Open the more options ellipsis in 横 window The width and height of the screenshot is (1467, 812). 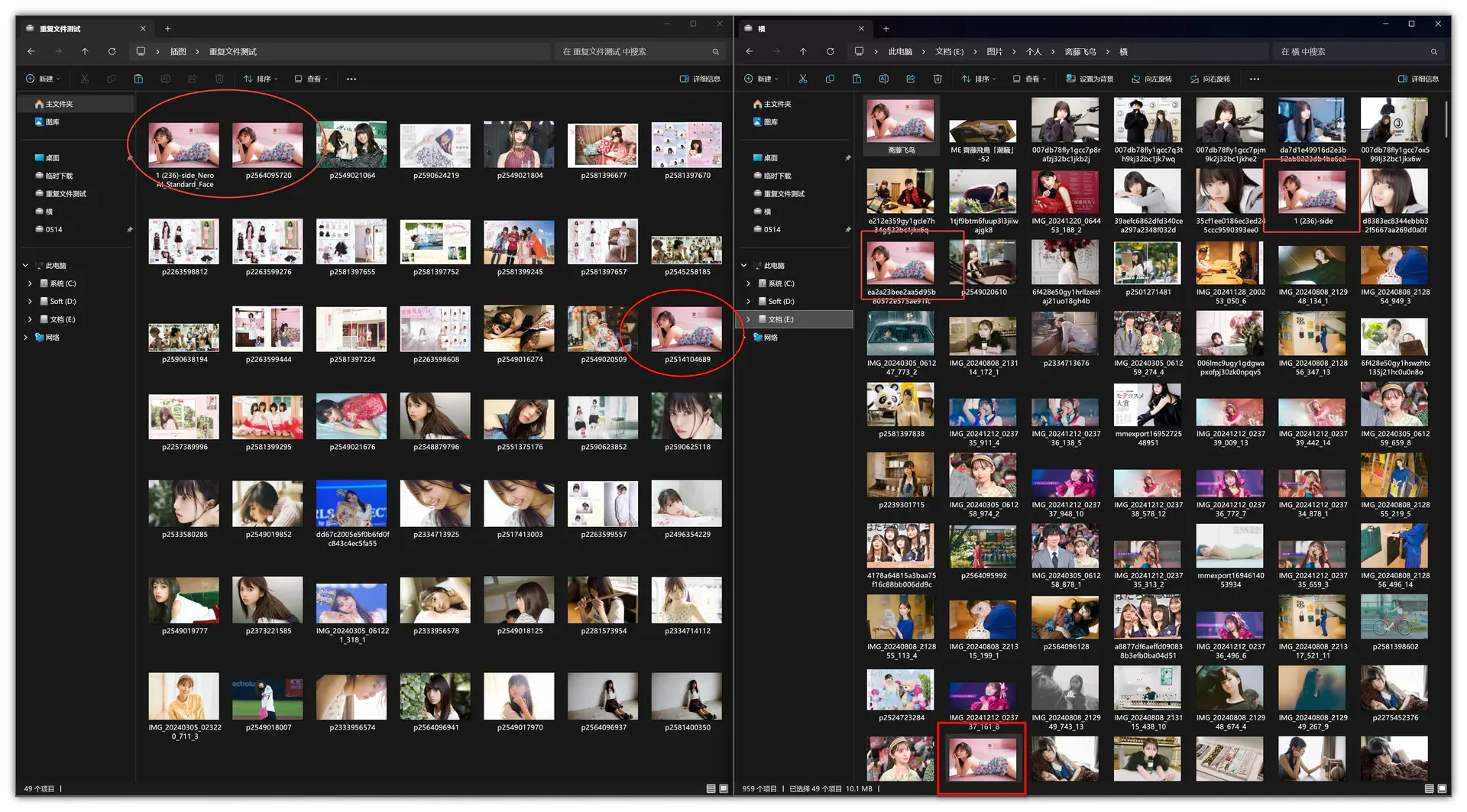(1255, 79)
